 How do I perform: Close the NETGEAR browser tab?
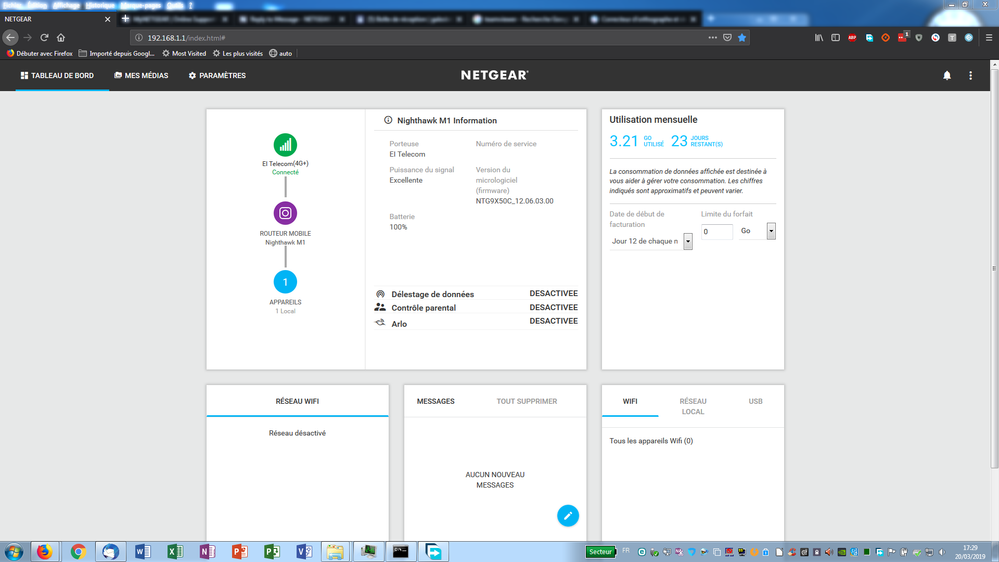click(x=107, y=19)
